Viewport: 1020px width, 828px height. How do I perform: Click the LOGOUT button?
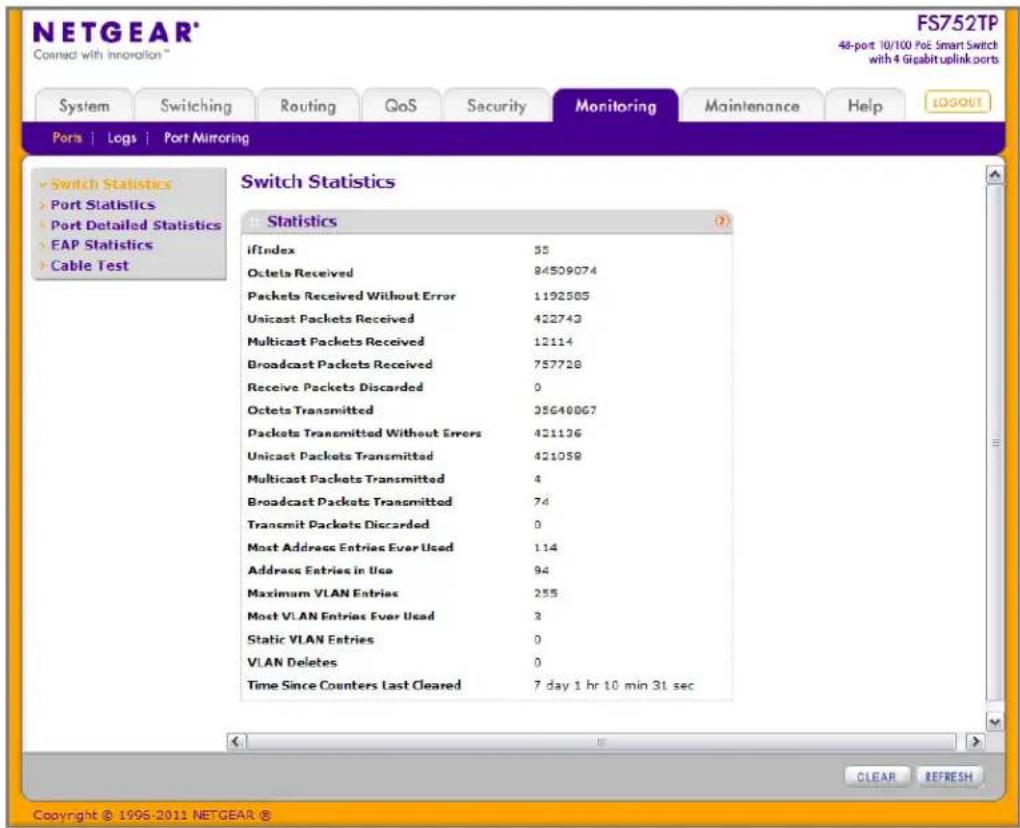point(958,102)
